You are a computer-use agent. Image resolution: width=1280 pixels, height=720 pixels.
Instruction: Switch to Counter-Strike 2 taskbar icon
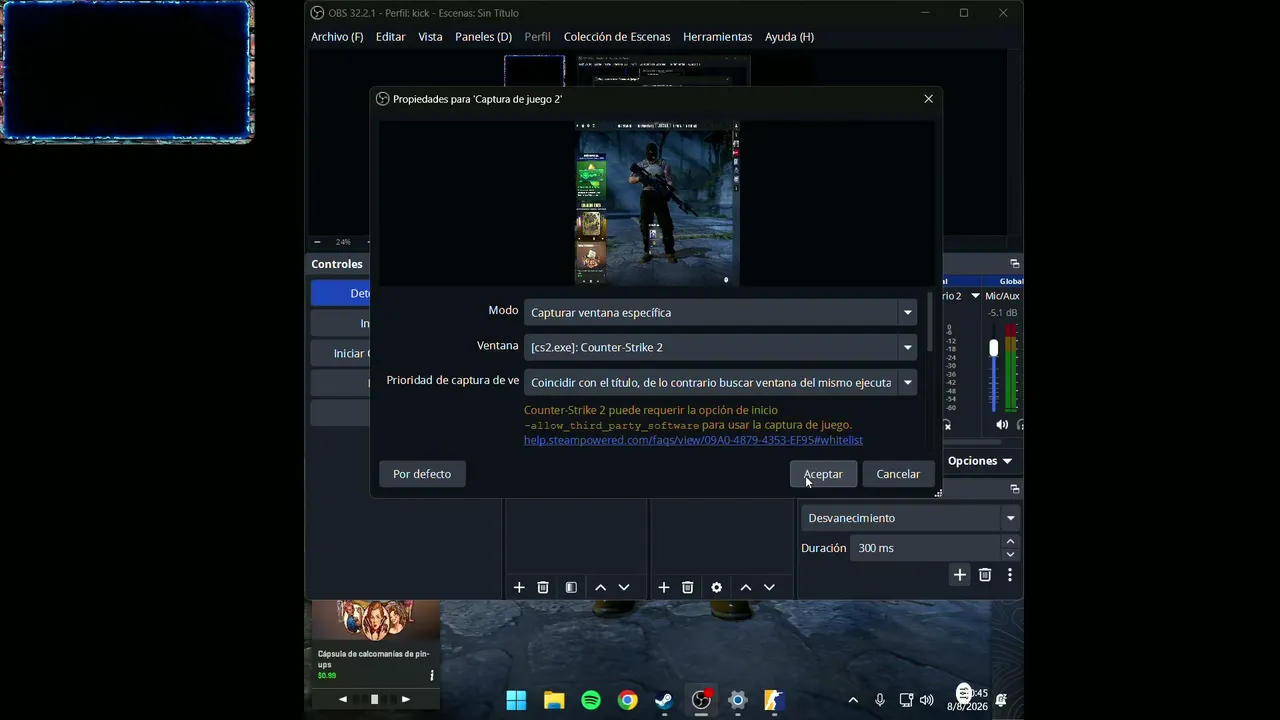click(x=775, y=700)
